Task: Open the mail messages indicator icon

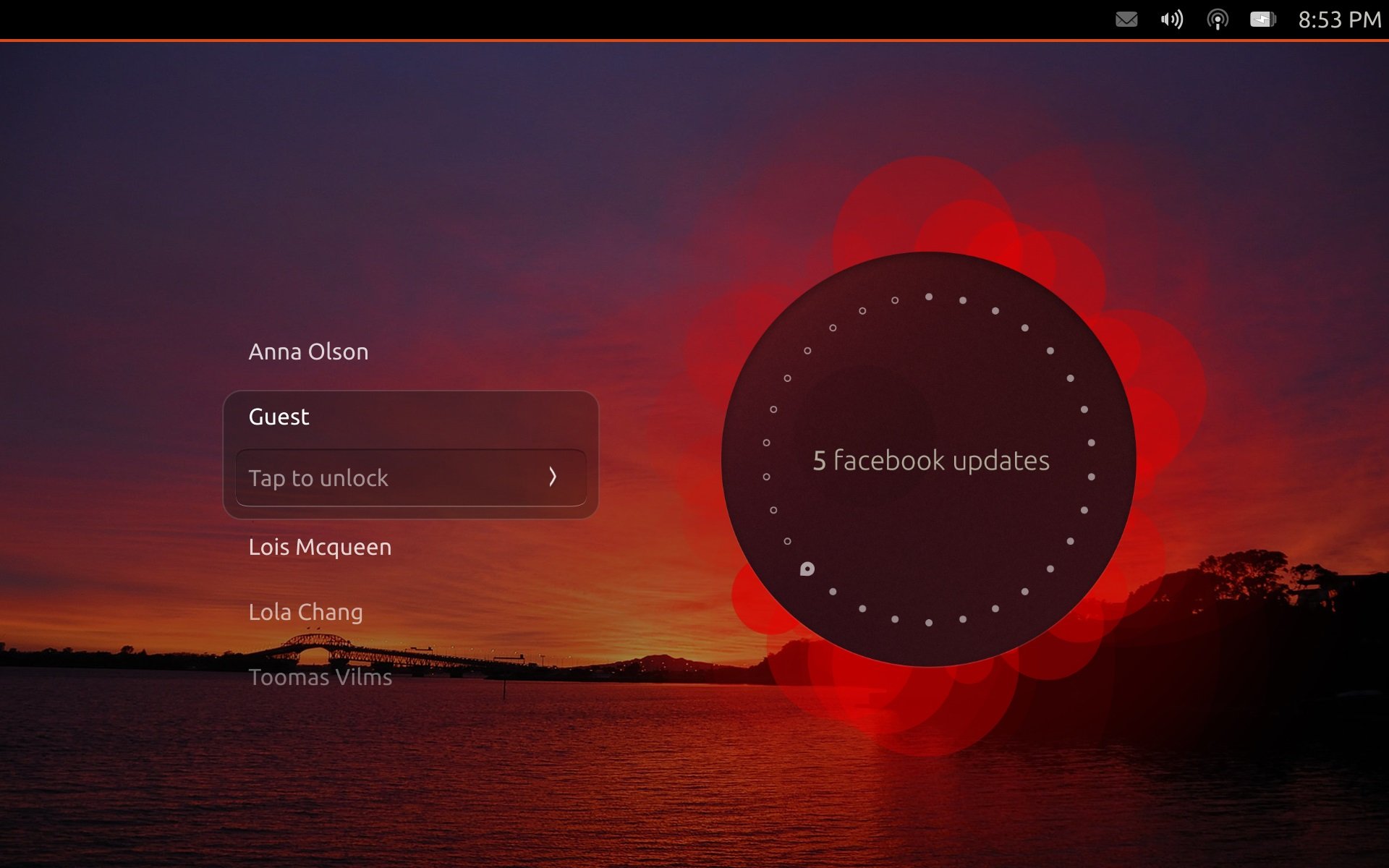Action: pyautogui.click(x=1126, y=20)
